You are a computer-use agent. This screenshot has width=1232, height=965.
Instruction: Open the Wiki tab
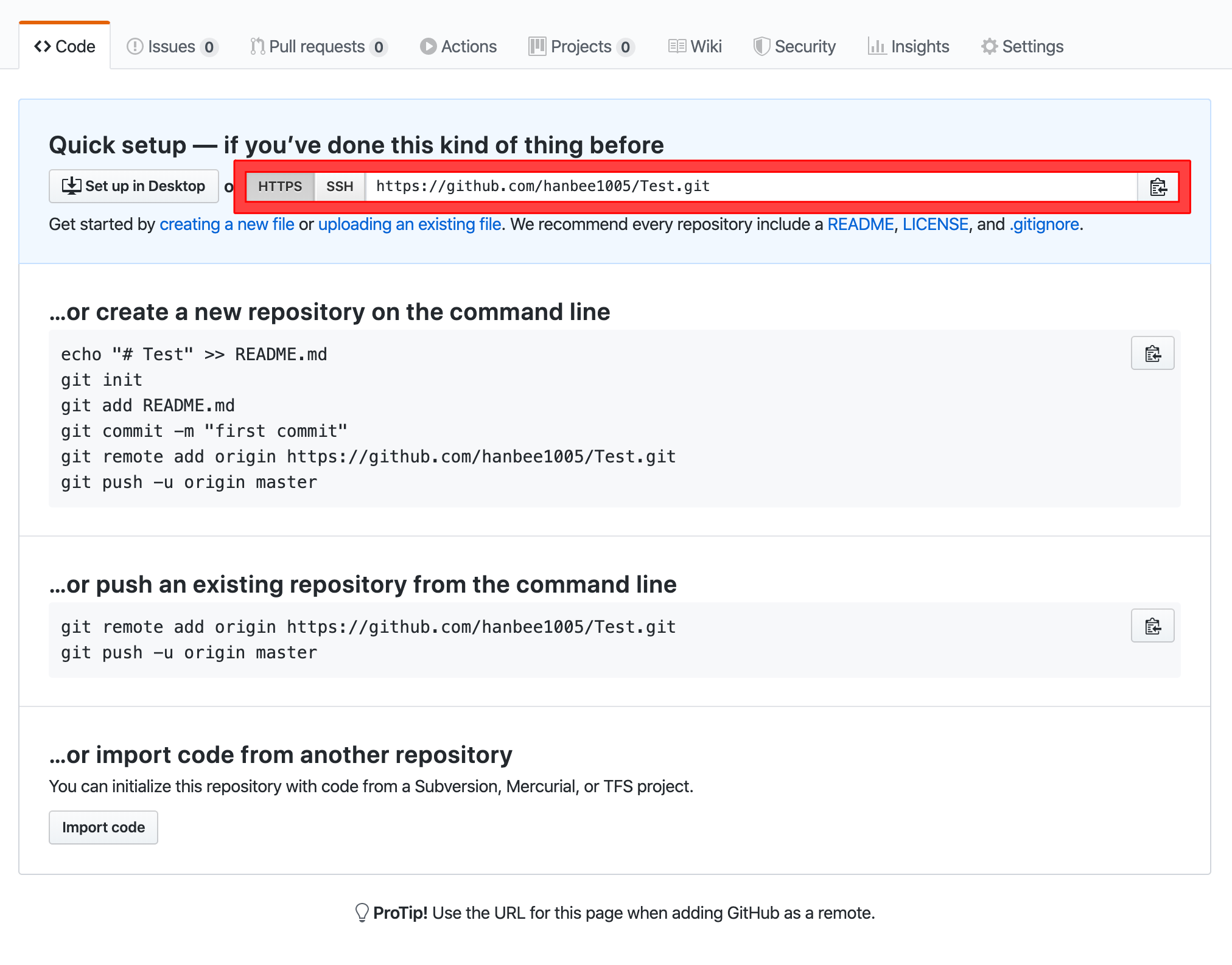695,47
